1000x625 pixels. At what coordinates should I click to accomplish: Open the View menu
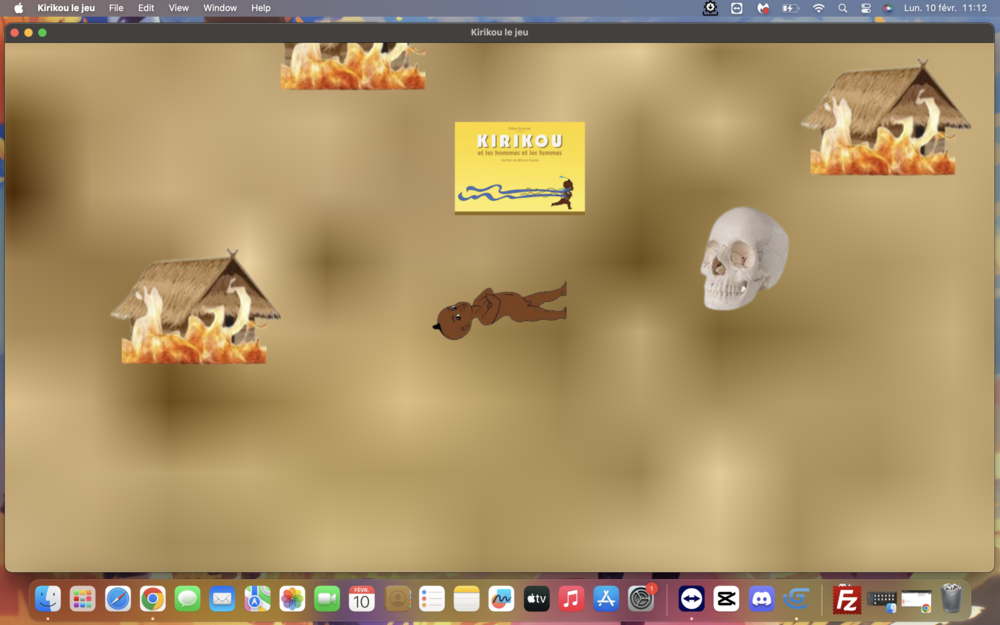coord(179,8)
